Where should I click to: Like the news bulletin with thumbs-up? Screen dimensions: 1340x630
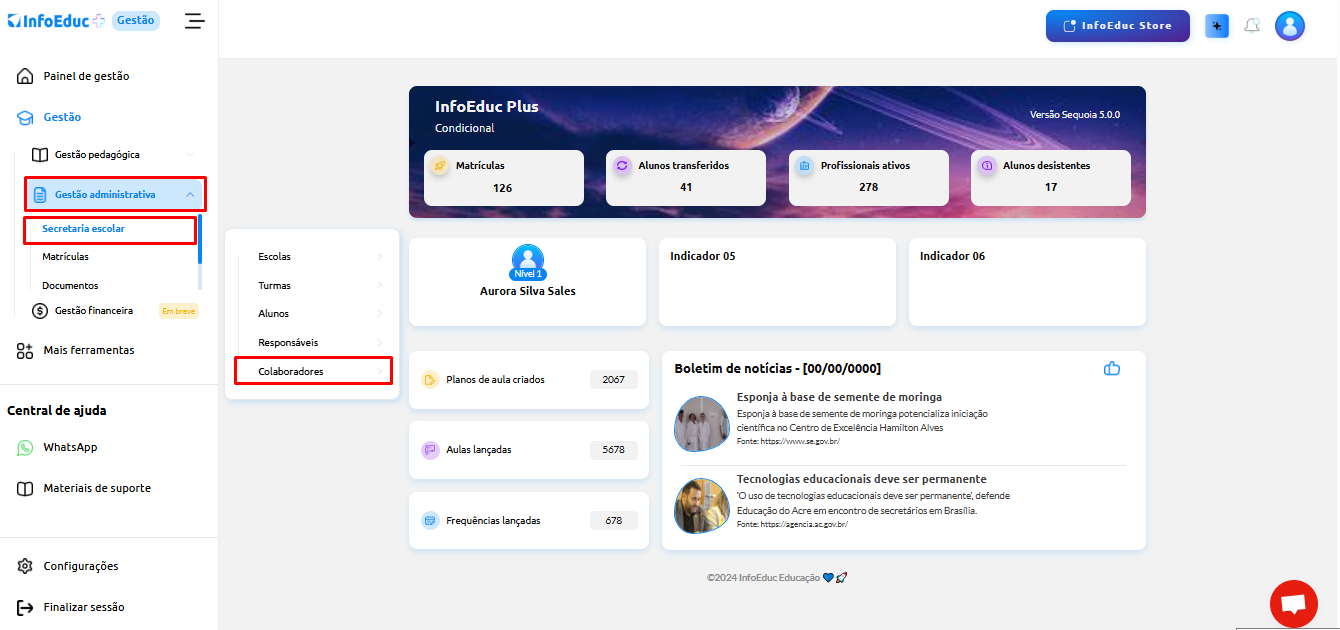pos(1112,368)
